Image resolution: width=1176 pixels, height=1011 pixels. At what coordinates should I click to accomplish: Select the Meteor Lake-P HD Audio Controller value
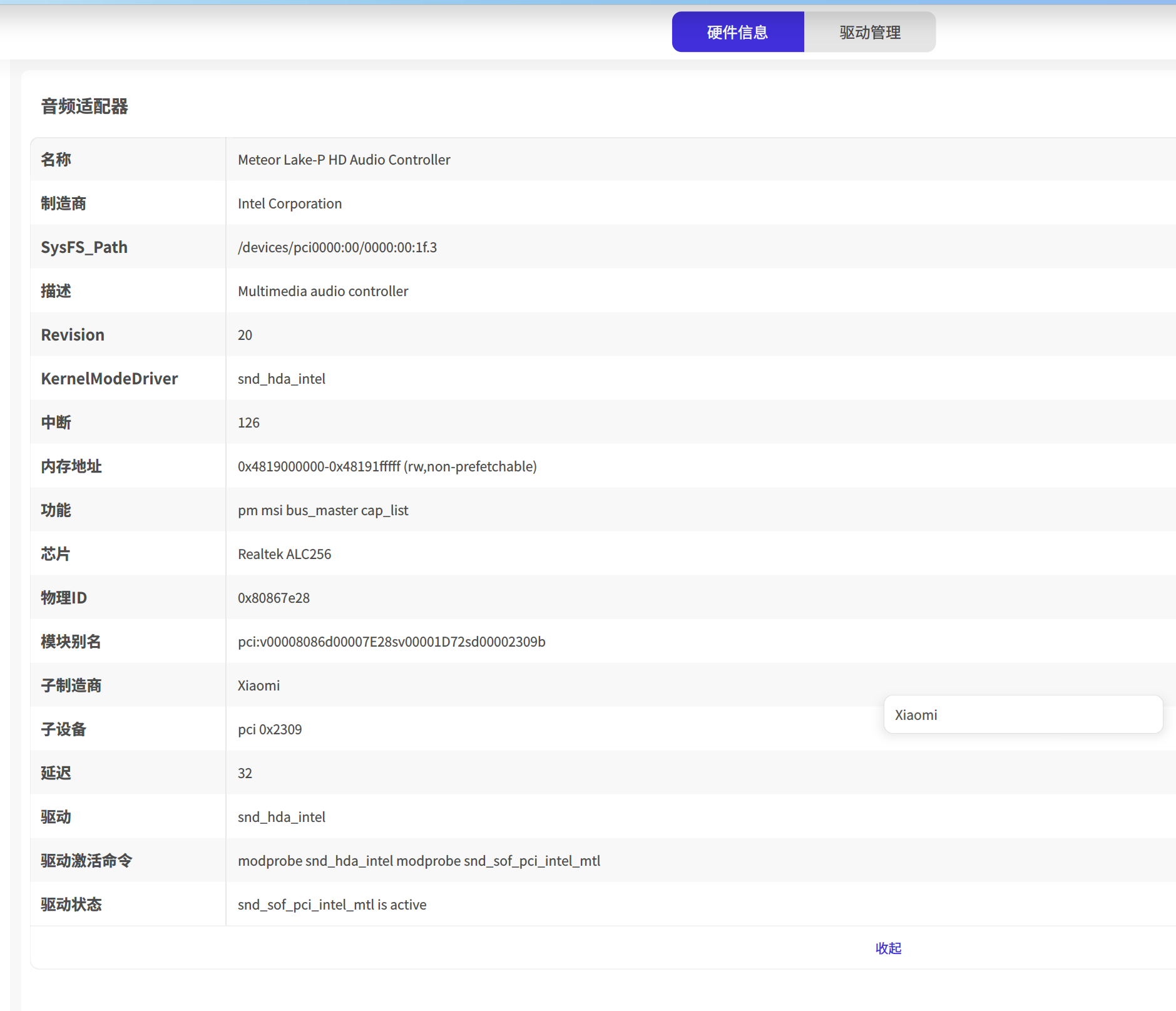coord(344,160)
